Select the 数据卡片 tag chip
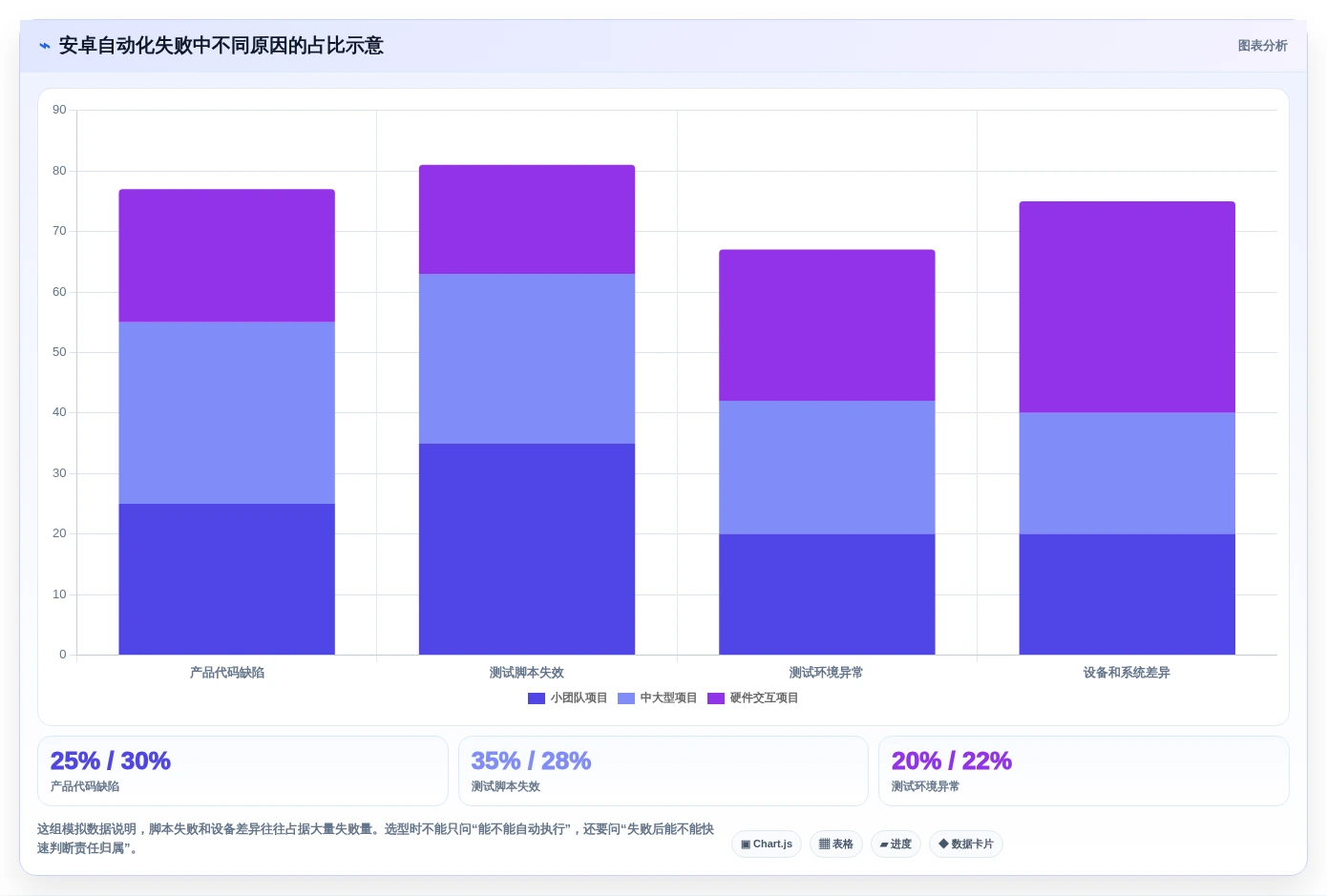The width and height of the screenshot is (1327, 896). 966,844
